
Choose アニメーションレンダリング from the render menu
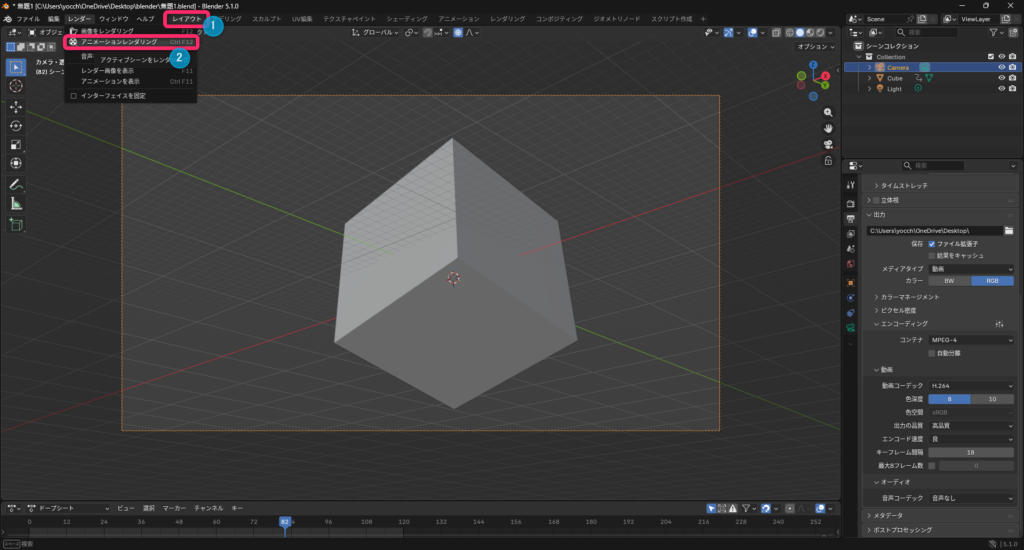click(118, 42)
